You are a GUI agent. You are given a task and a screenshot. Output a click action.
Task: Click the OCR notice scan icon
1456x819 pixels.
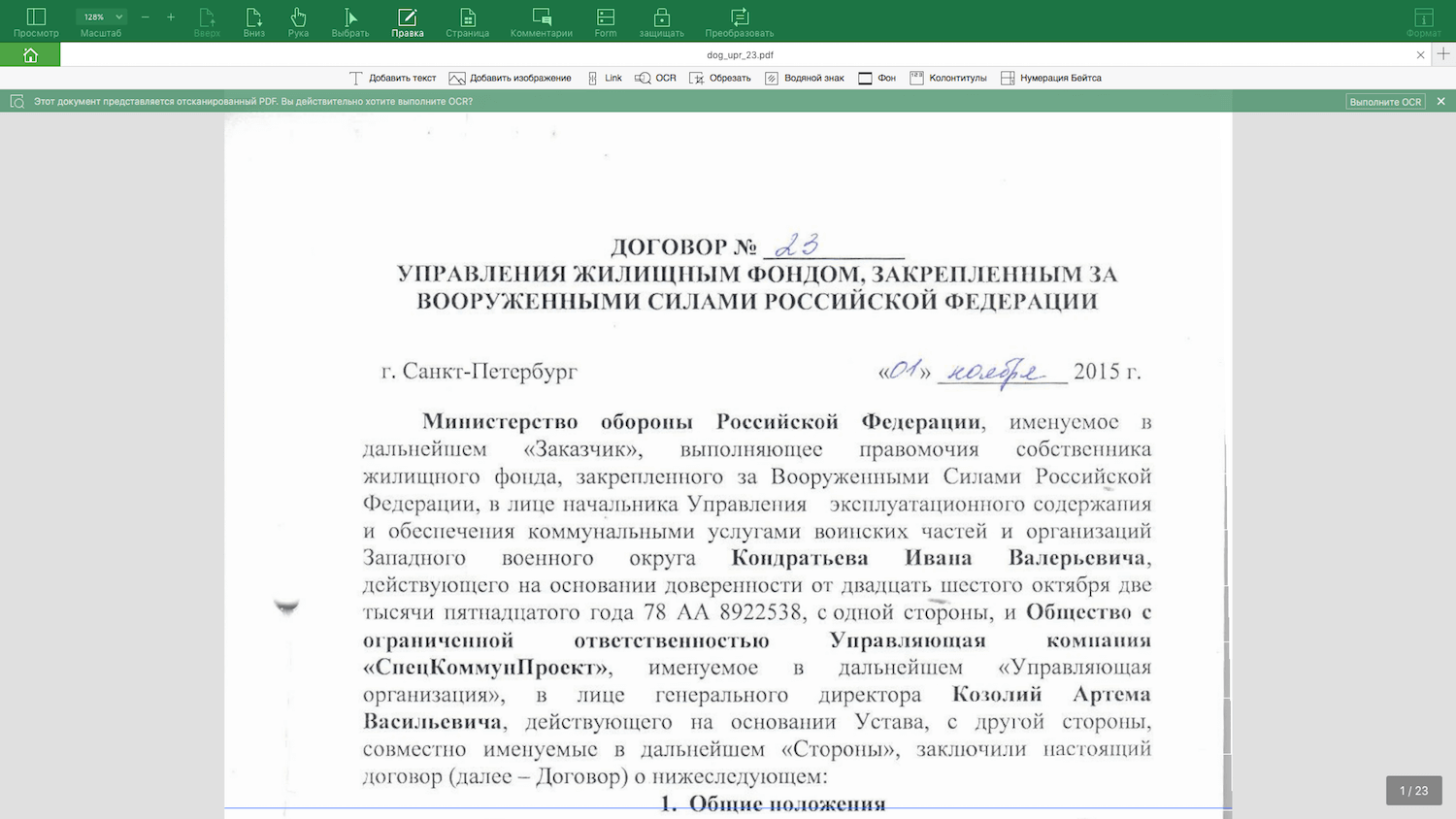[x=17, y=101]
